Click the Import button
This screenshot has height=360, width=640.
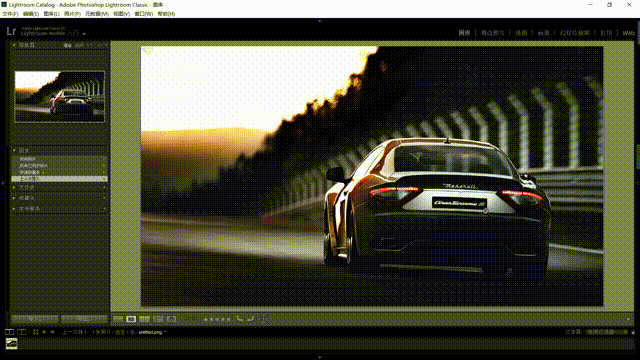coord(36,319)
